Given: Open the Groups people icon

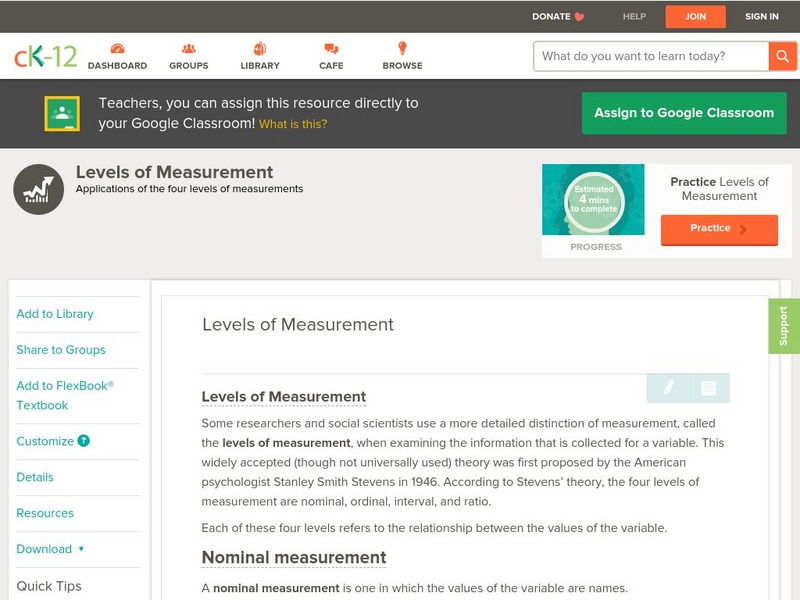Looking at the screenshot, I should 189,48.
